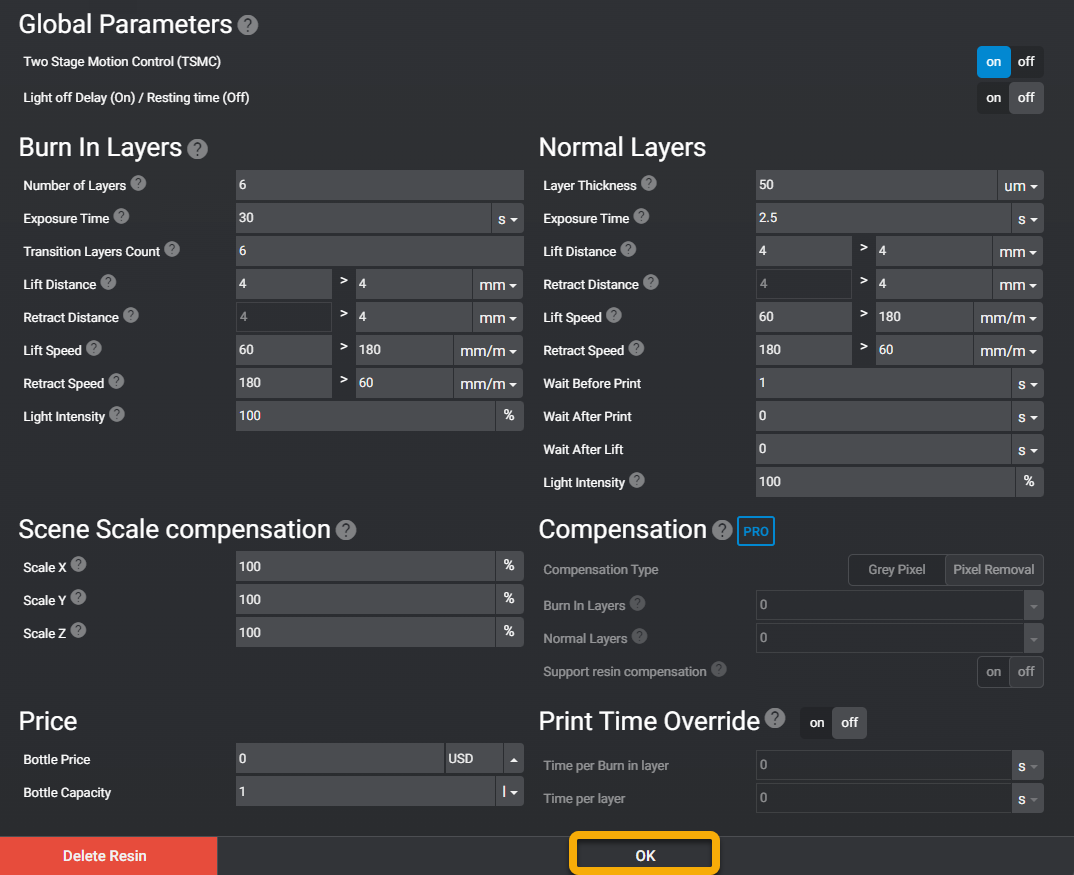Screen dimensions: 1074x875
Task: Click the Burn In Layers help icon
Action: [197, 147]
